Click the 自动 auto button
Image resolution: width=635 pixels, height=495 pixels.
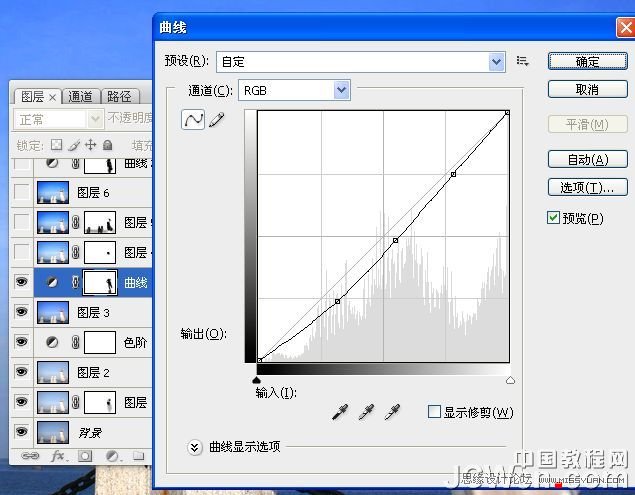(587, 160)
